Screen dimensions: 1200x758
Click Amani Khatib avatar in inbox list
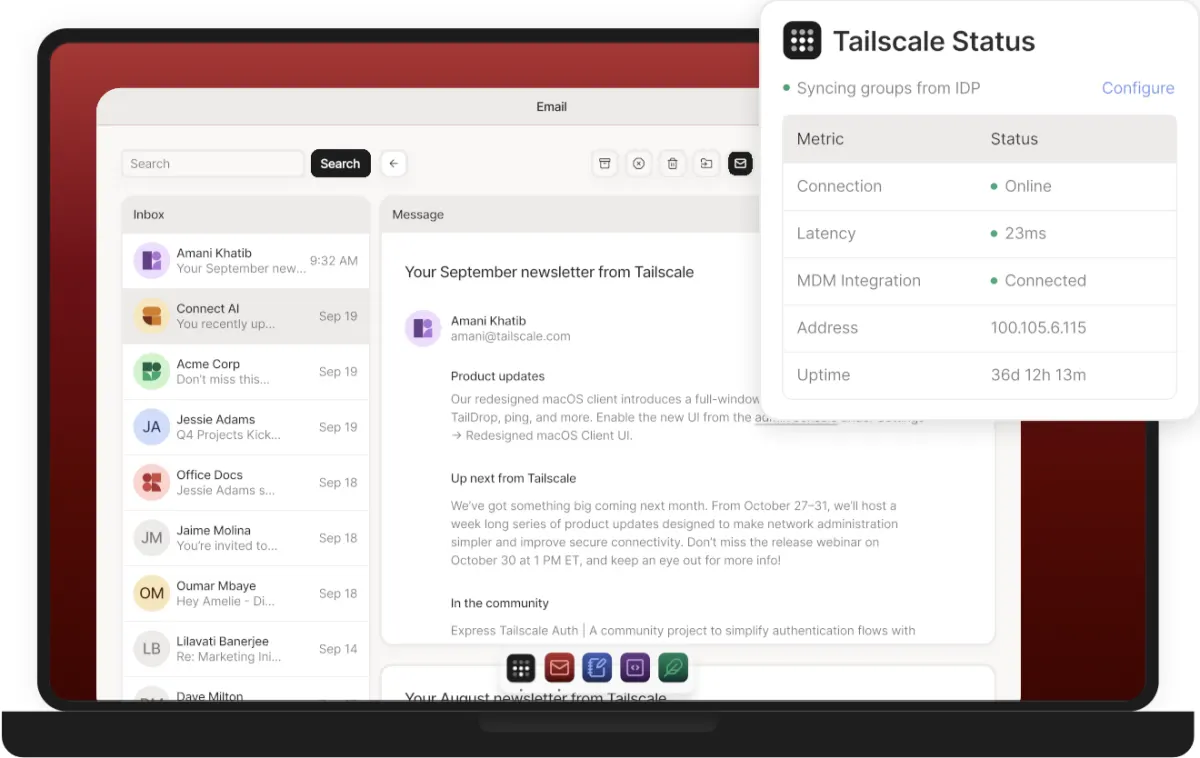(151, 261)
